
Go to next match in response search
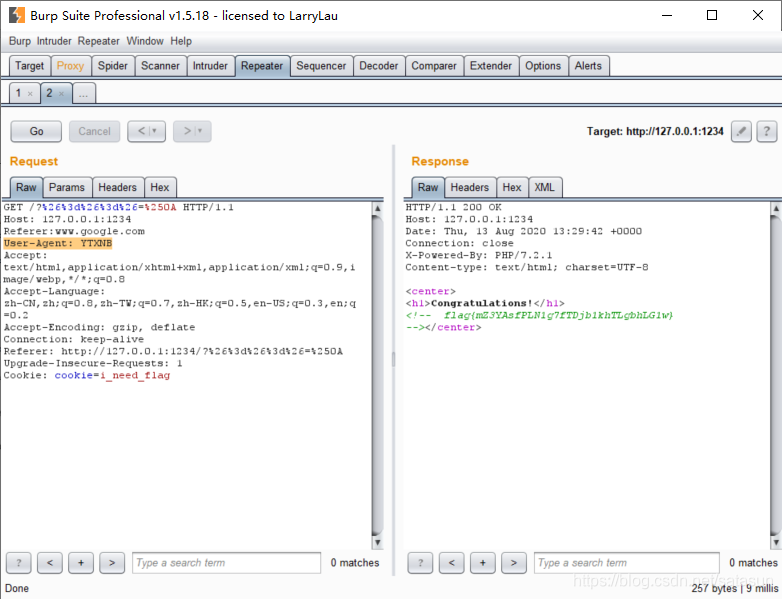tap(514, 563)
